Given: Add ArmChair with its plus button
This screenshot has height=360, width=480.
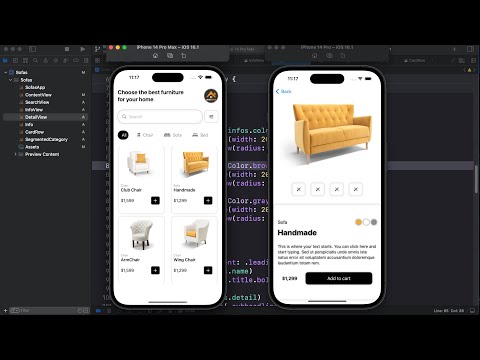Looking at the screenshot, I should [x=155, y=270].
